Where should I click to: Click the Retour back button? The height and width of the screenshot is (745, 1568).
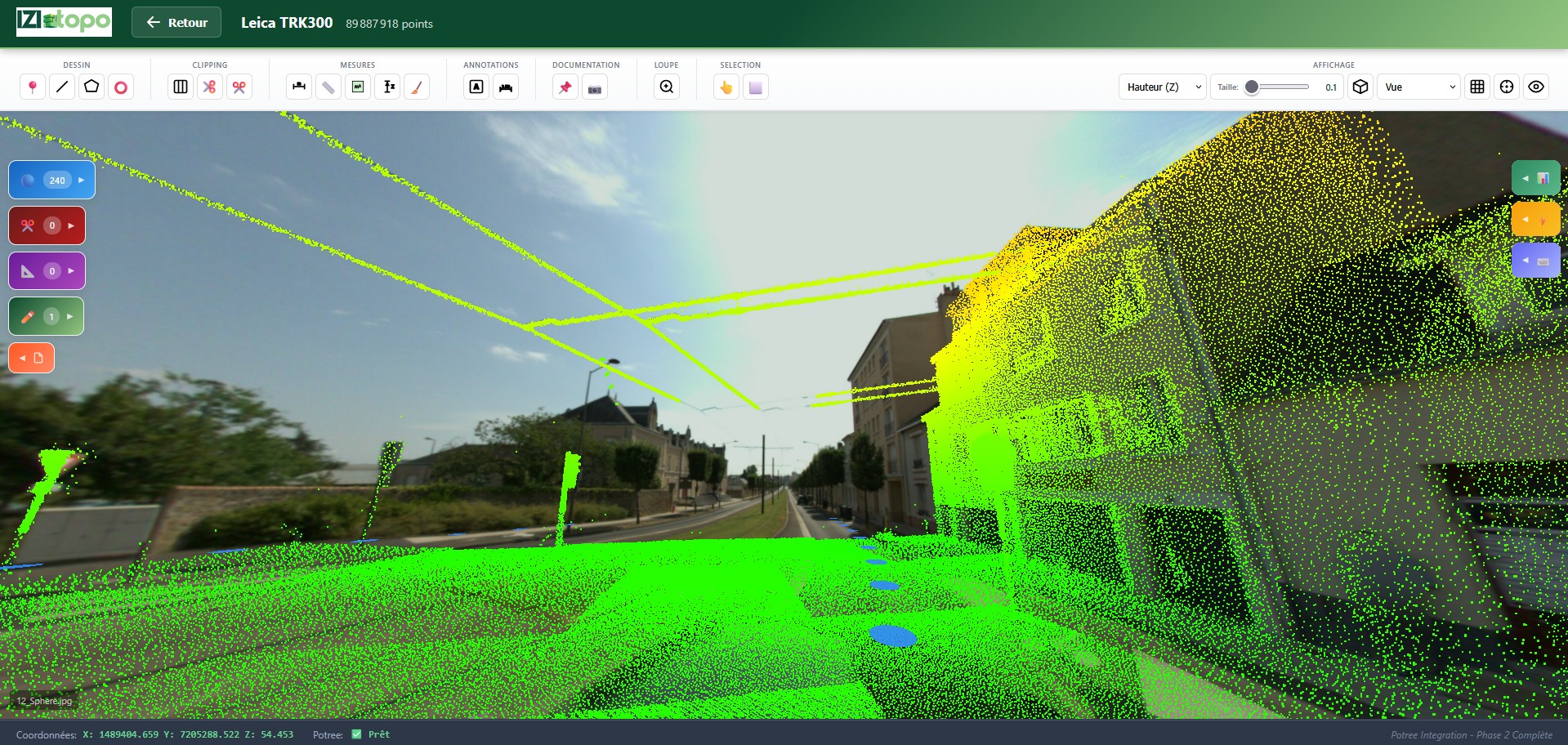pos(176,23)
